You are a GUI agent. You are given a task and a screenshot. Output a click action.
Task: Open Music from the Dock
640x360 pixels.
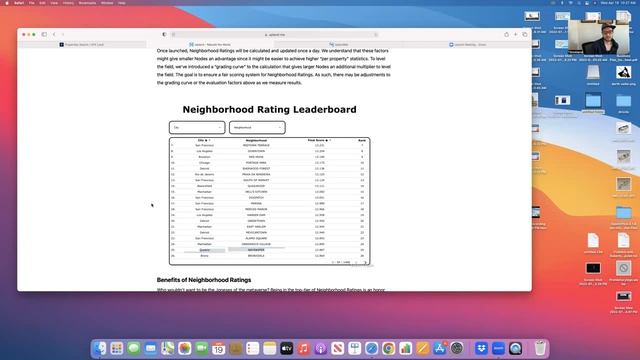pyautogui.click(x=304, y=348)
